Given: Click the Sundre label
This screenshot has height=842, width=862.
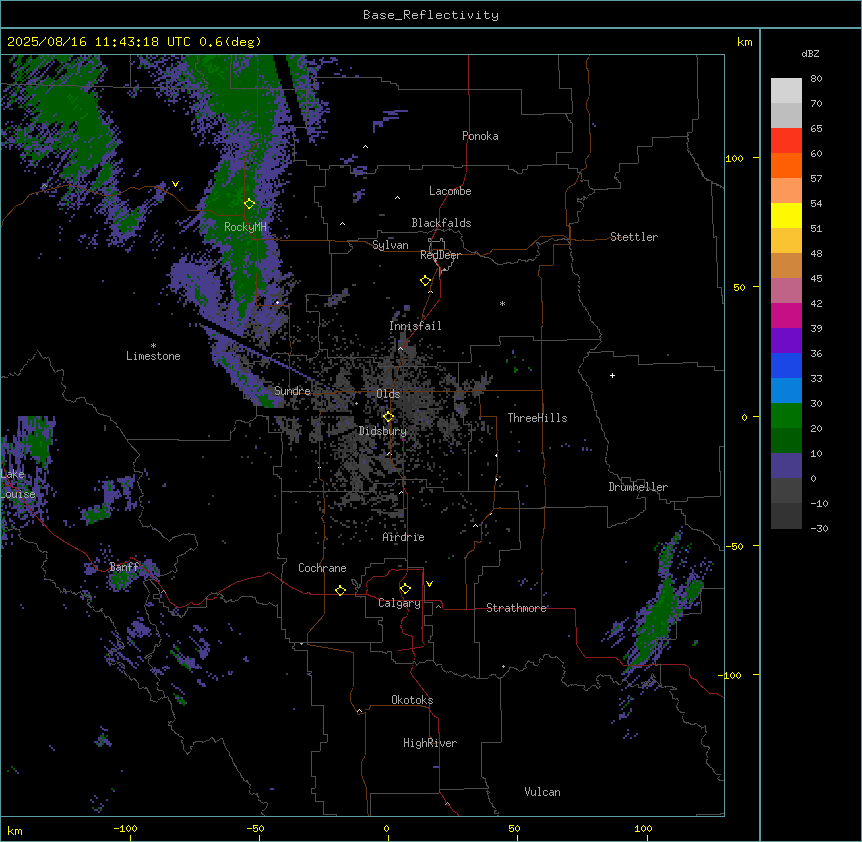Looking at the screenshot, I should click(x=292, y=391).
